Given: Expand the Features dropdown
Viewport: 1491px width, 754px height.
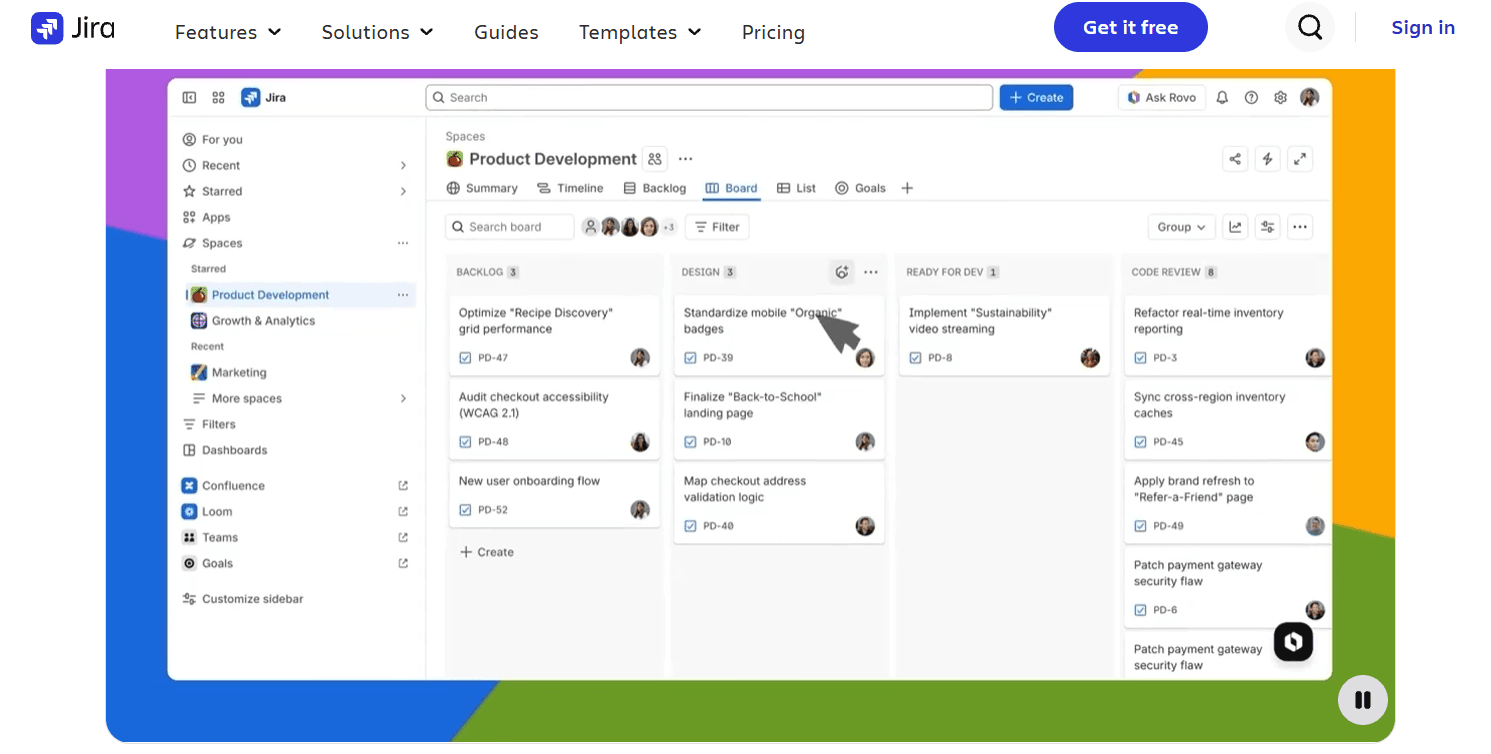Looking at the screenshot, I should (228, 32).
